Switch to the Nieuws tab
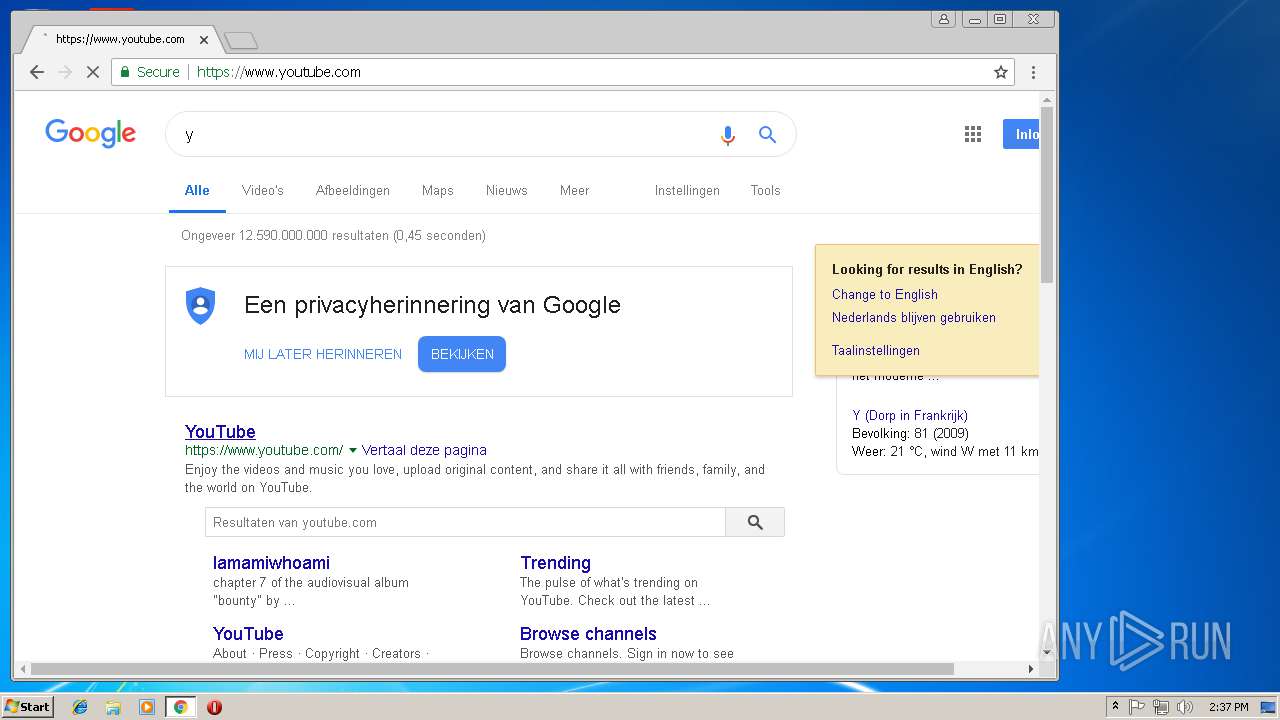 pos(506,190)
